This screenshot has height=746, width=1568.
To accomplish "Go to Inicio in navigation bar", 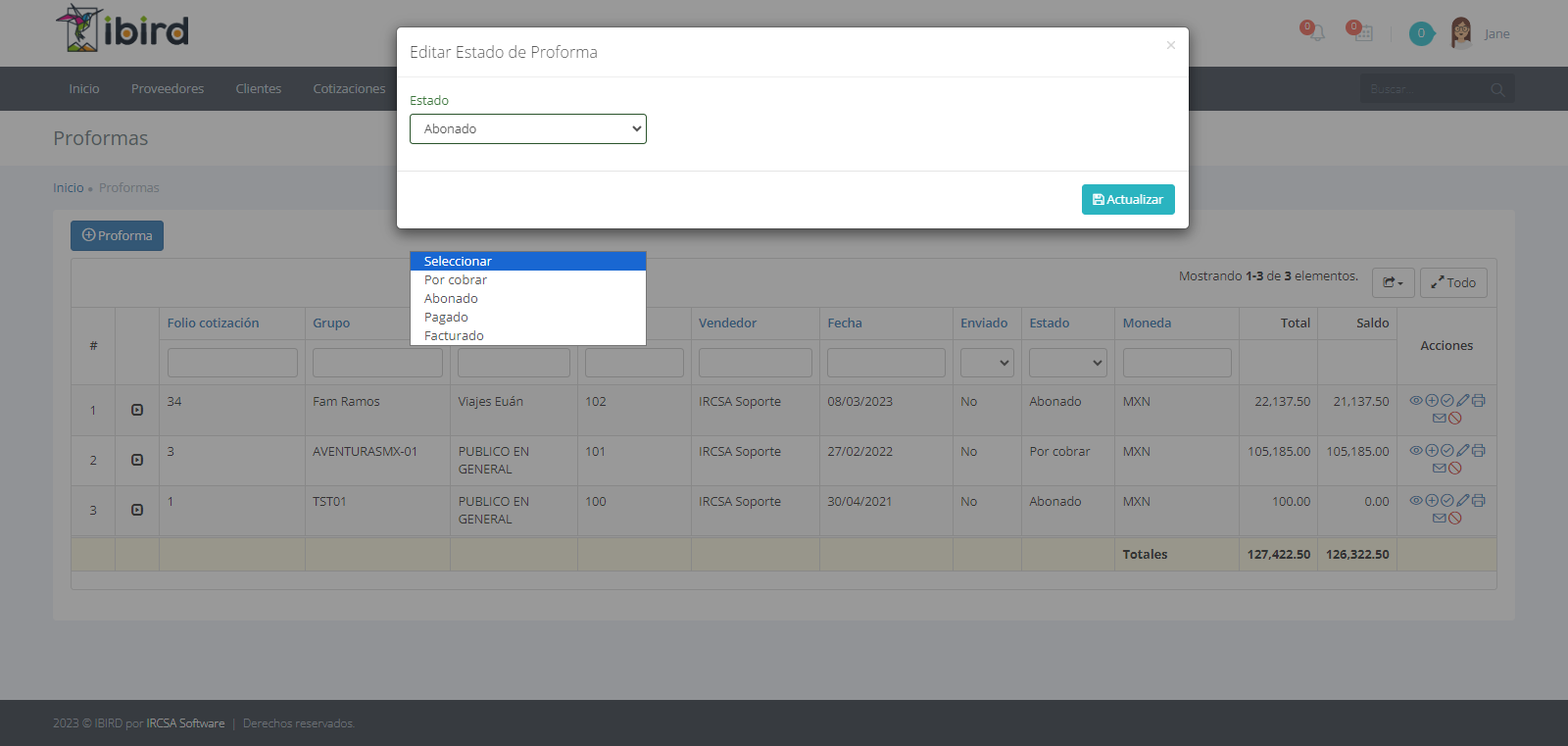I will [84, 88].
